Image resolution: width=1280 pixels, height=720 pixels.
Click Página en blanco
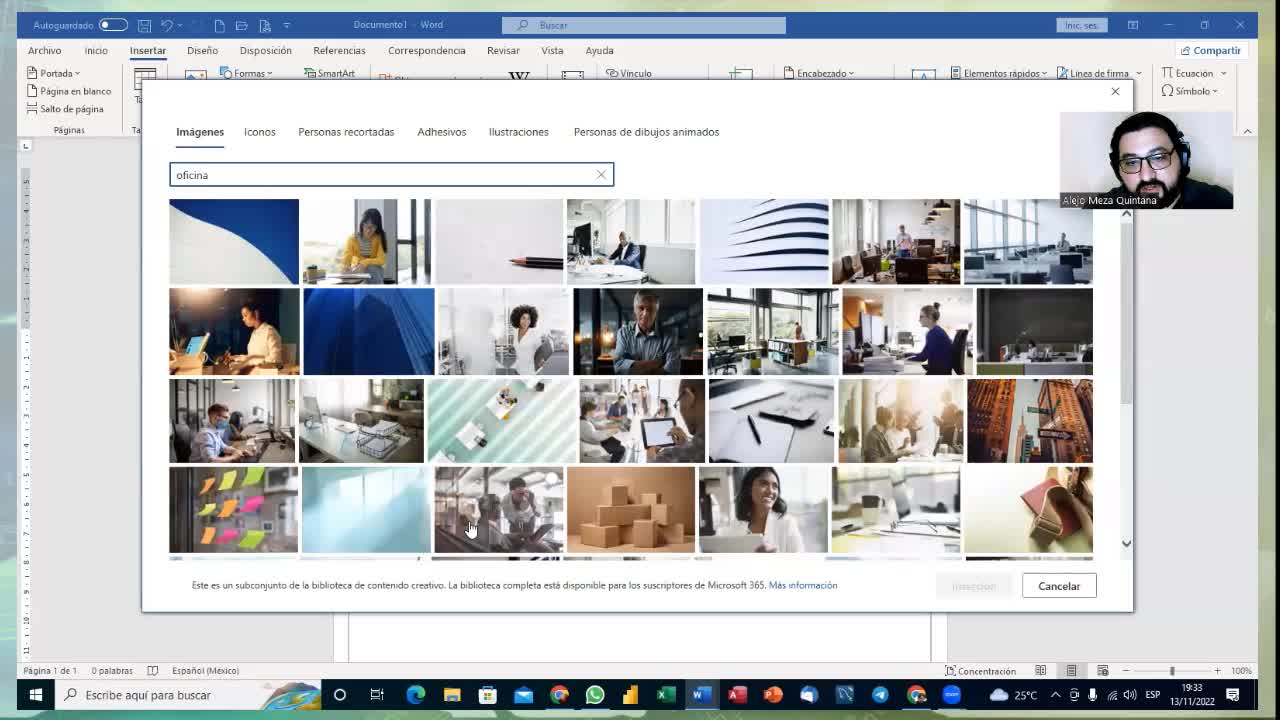[x=69, y=91]
